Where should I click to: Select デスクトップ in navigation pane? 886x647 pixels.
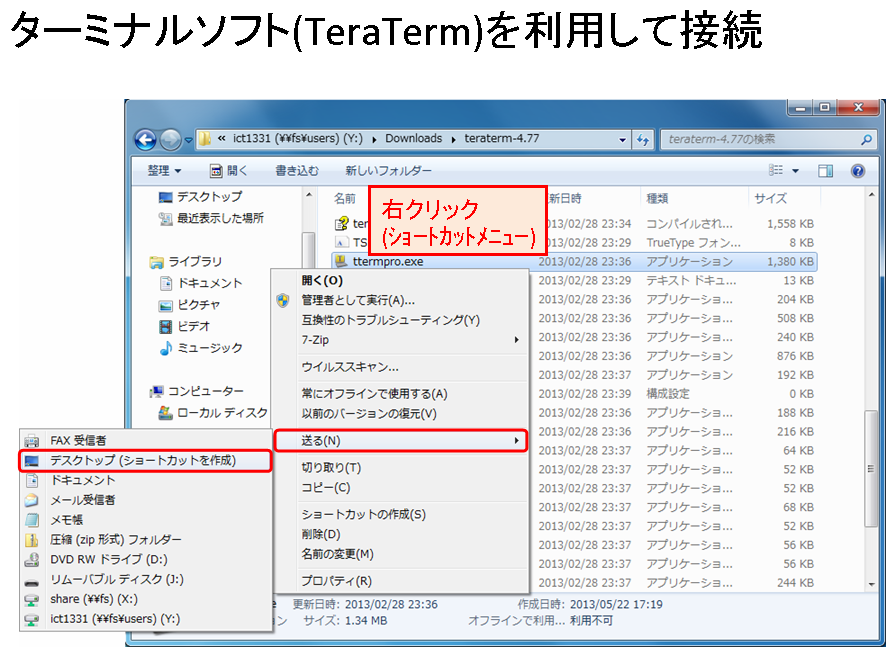click(209, 197)
